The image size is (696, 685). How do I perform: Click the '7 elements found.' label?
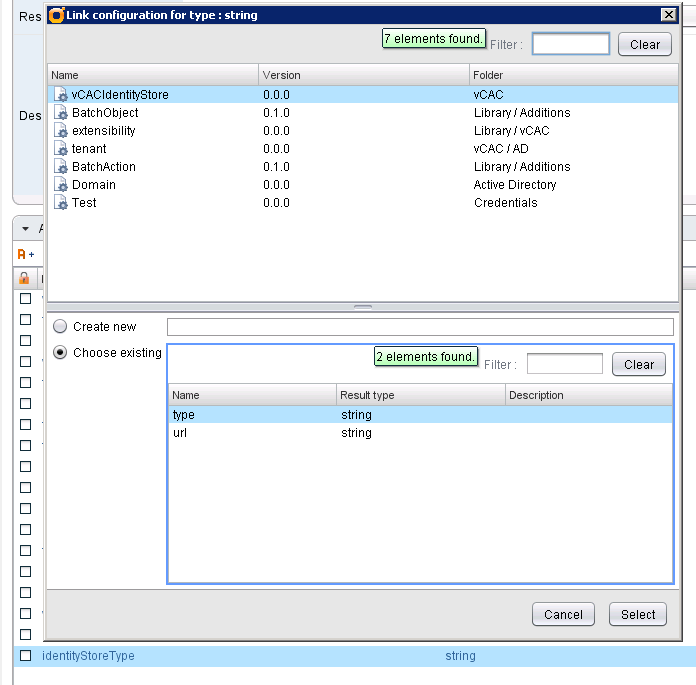click(434, 39)
